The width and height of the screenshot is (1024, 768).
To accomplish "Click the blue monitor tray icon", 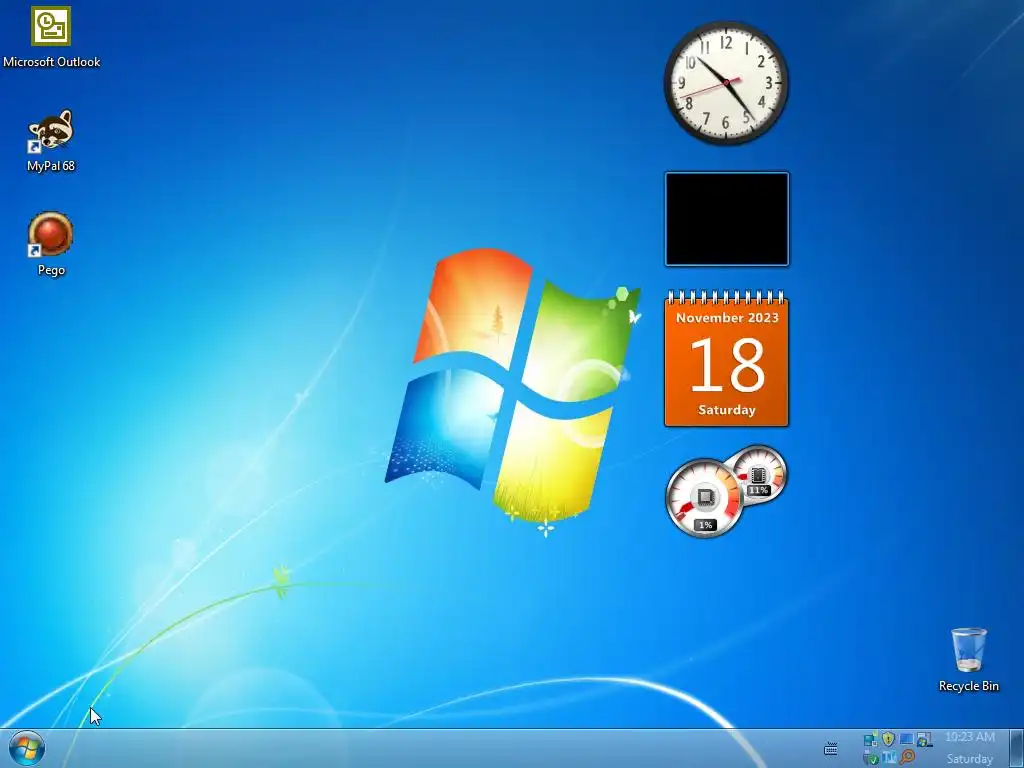I will pyautogui.click(x=906, y=739).
